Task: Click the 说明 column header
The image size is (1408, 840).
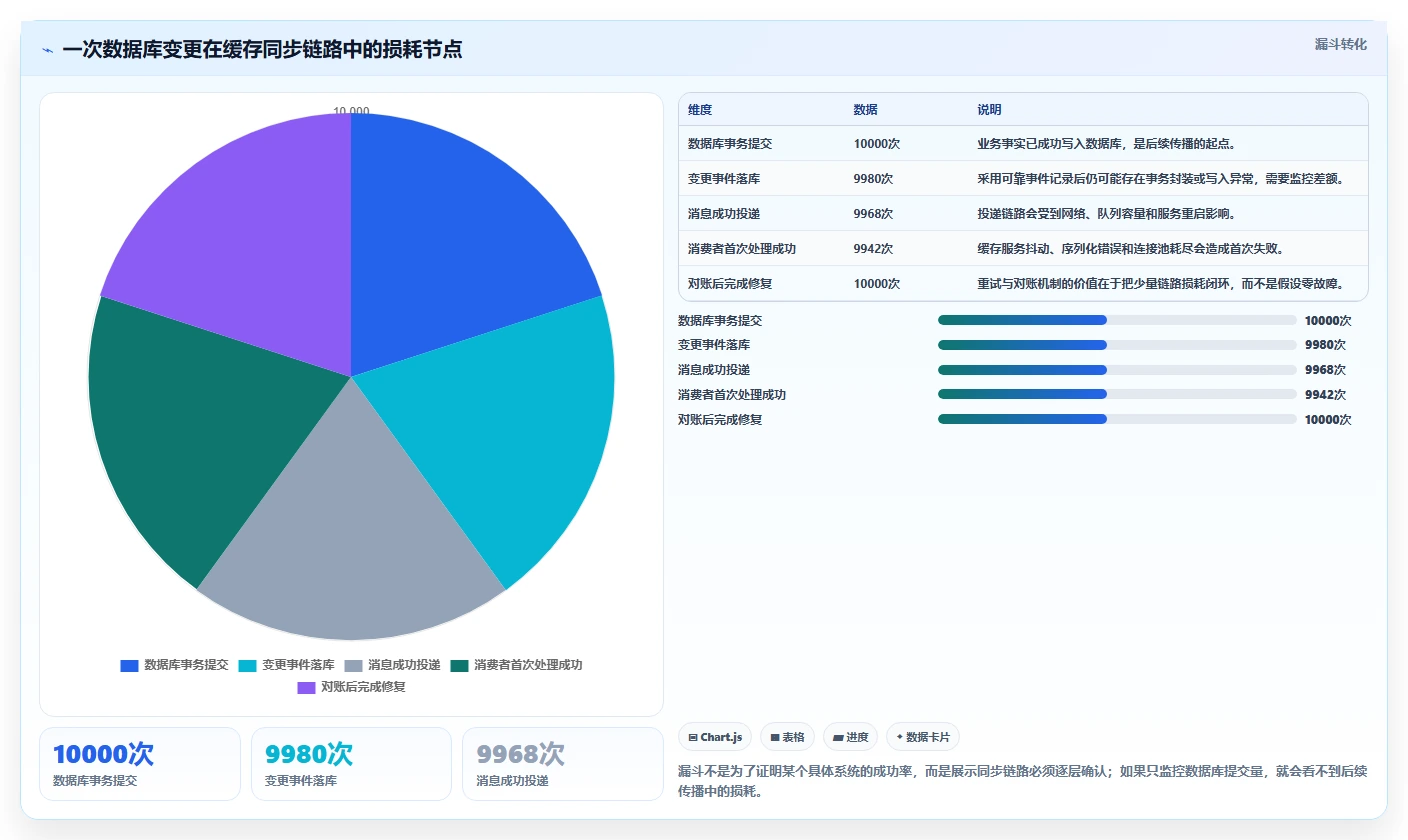Action: [989, 110]
